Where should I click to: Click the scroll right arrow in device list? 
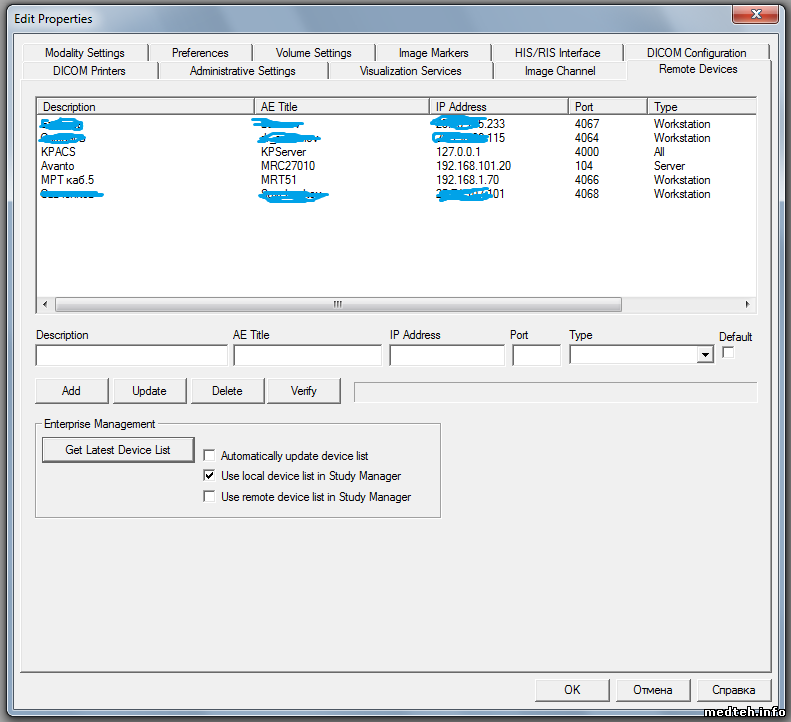(x=748, y=304)
